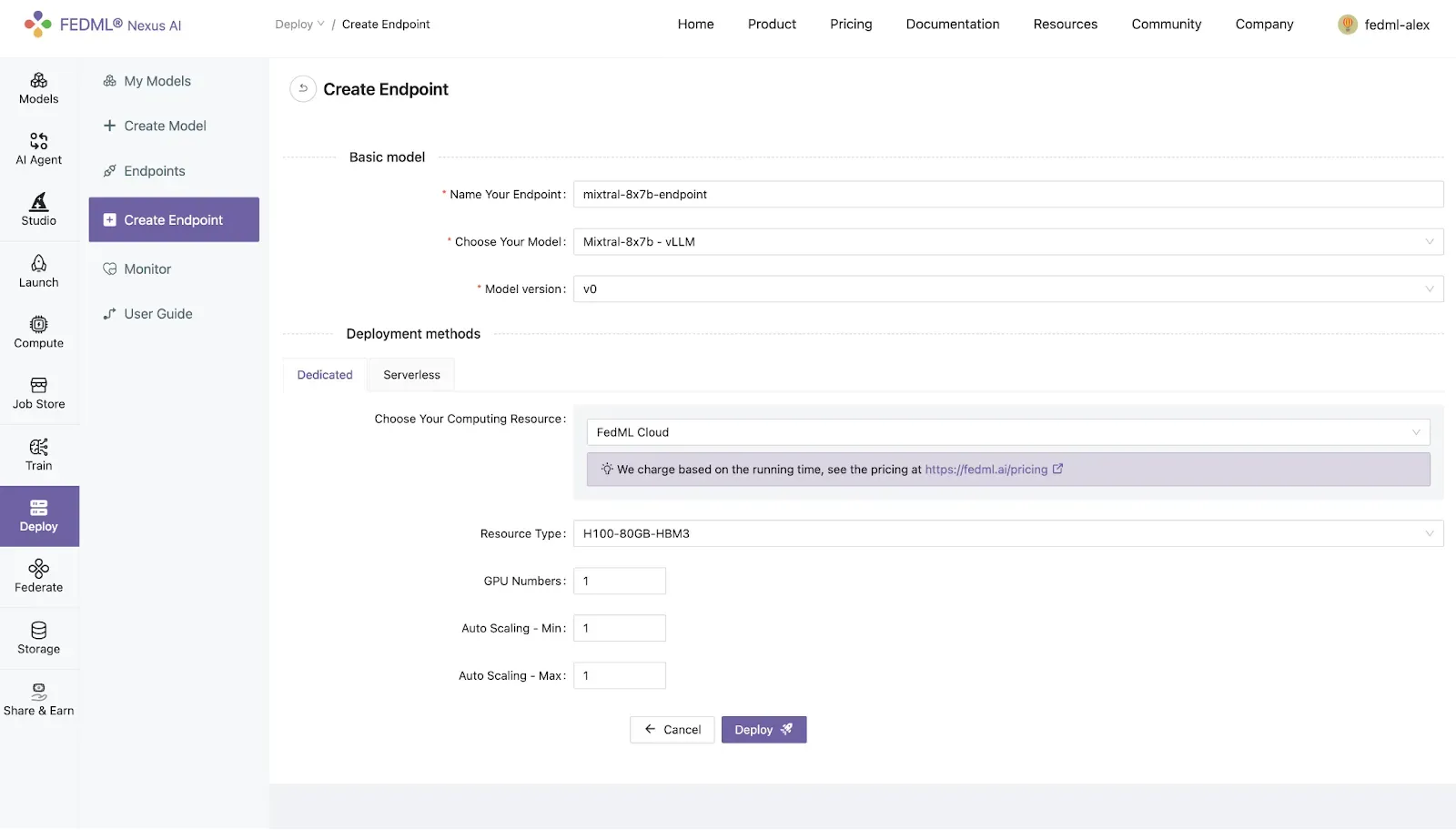Image resolution: width=1456 pixels, height=830 pixels.
Task: Click the User Guide icon
Action: tap(109, 314)
